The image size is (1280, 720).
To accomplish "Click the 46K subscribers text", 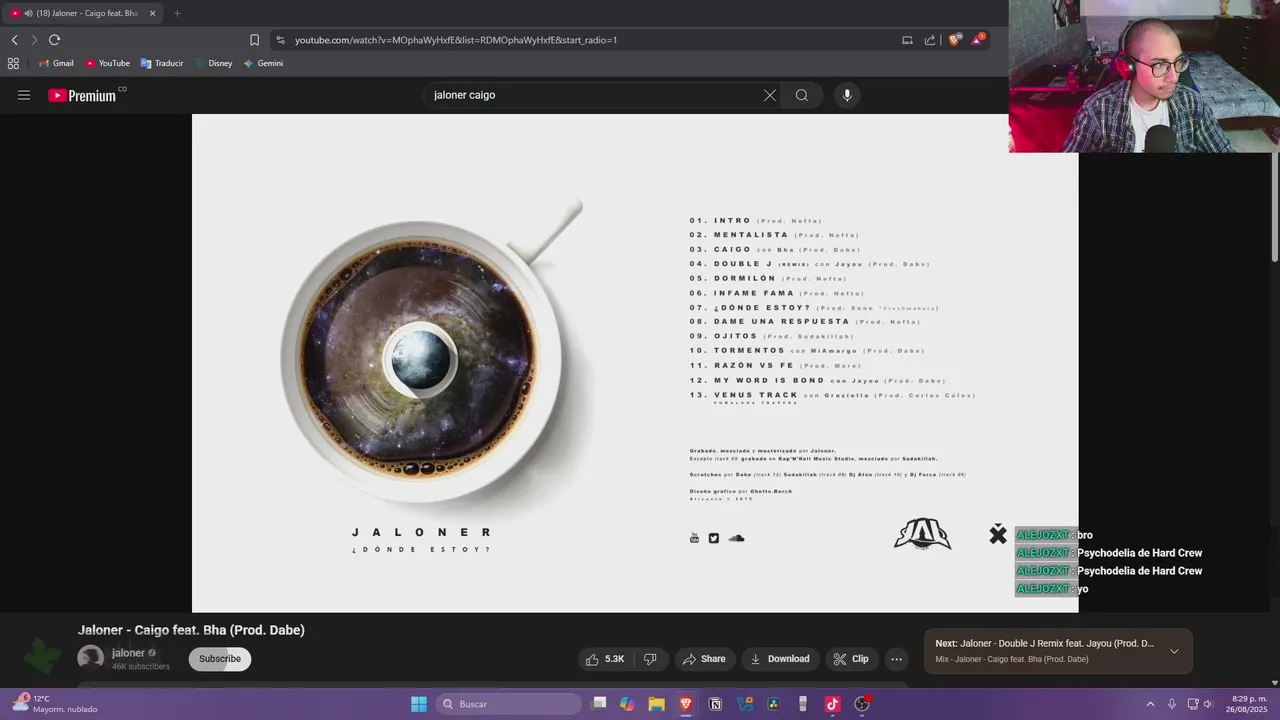I will coord(141,666).
